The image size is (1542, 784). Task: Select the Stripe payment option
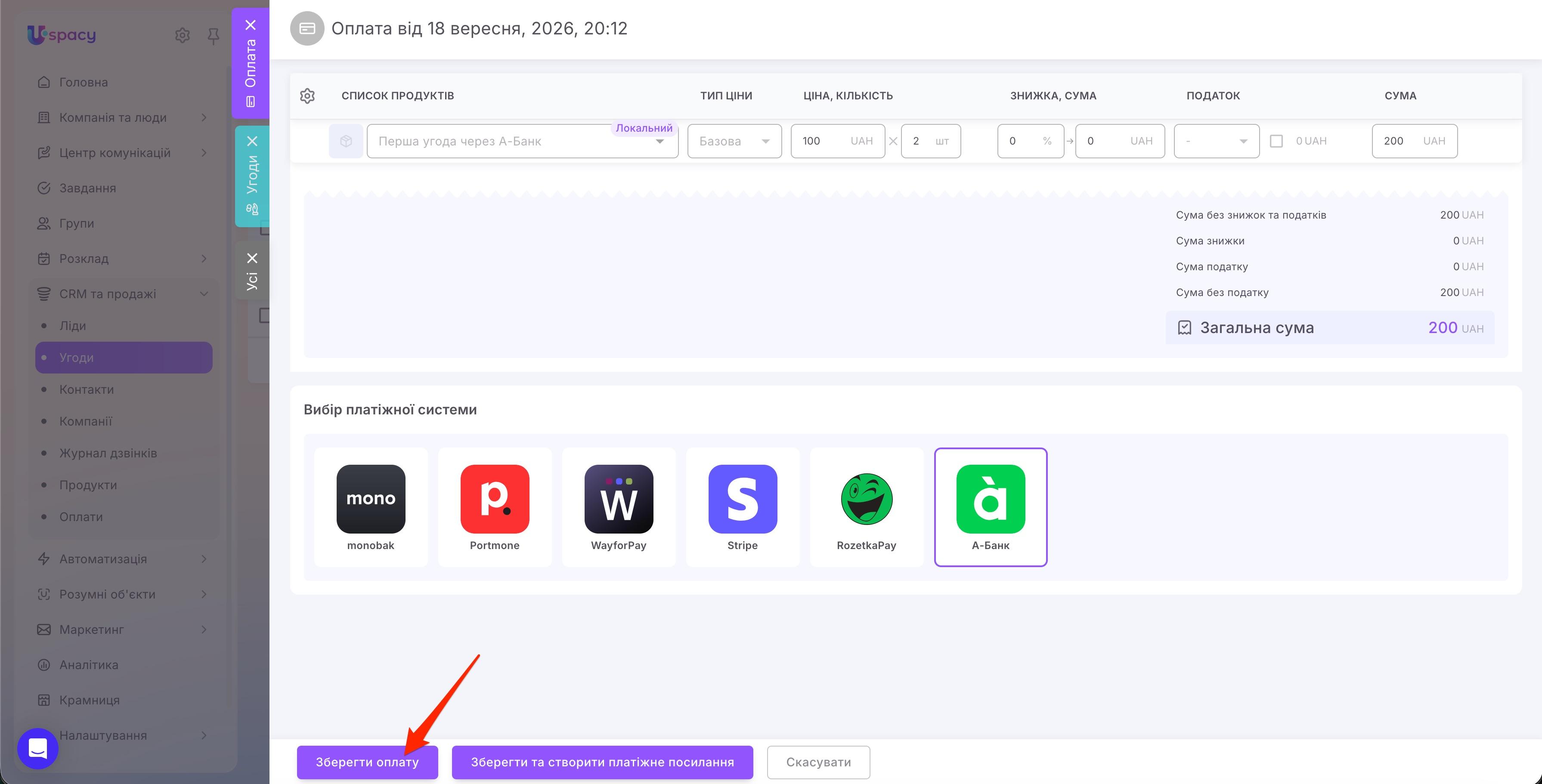click(x=742, y=506)
